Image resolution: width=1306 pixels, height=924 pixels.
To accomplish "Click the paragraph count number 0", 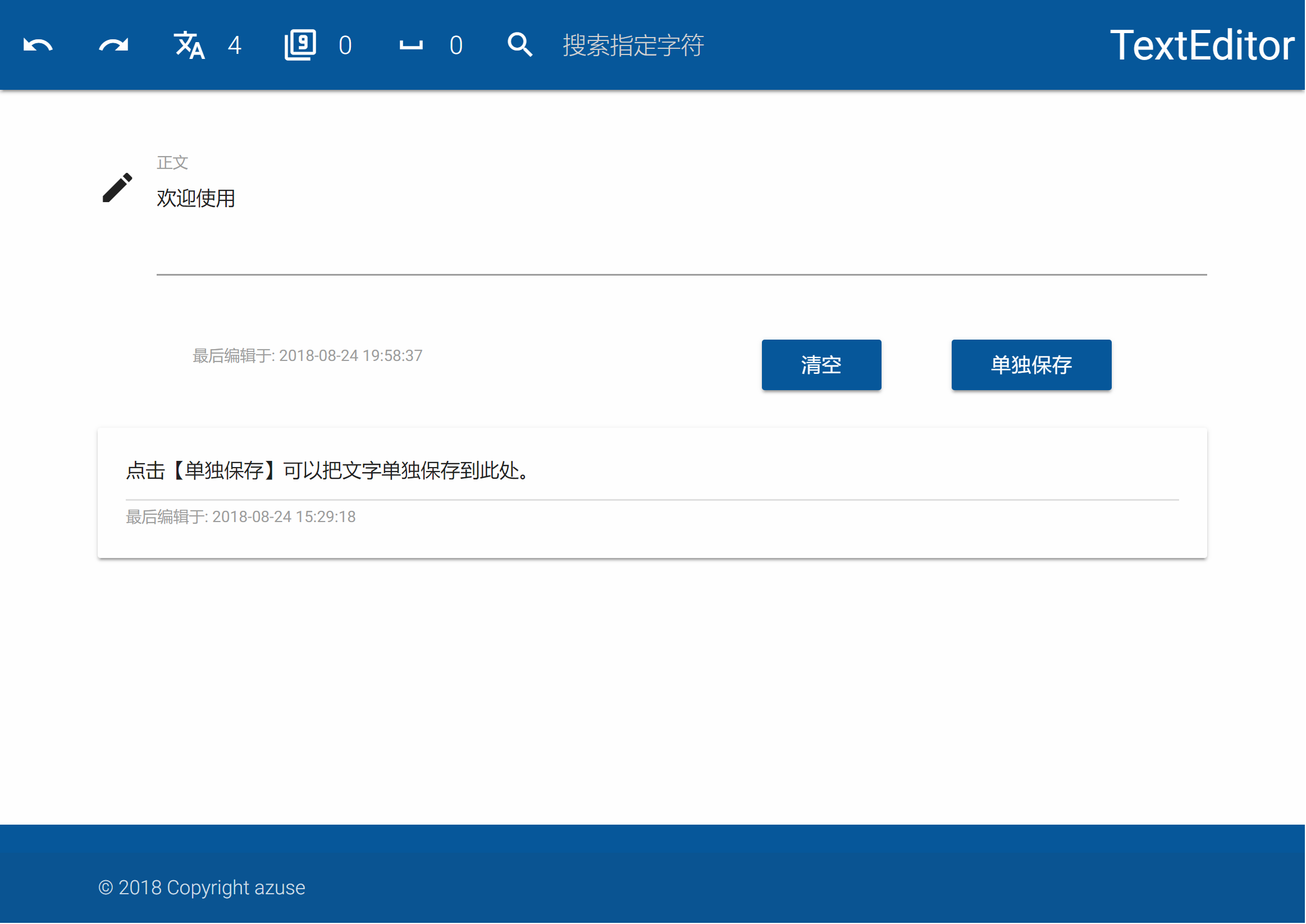I will pos(344,45).
